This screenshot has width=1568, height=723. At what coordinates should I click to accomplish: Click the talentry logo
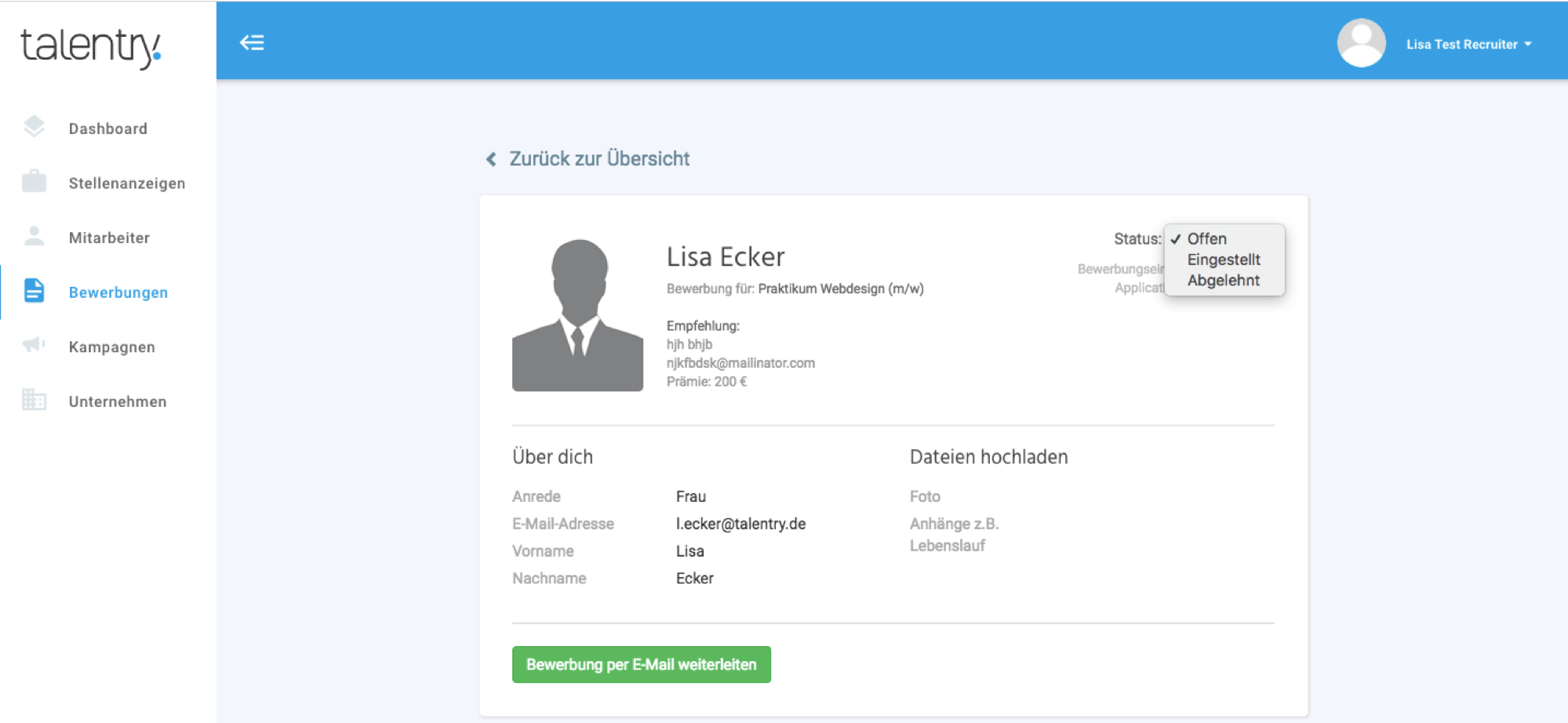[x=91, y=46]
